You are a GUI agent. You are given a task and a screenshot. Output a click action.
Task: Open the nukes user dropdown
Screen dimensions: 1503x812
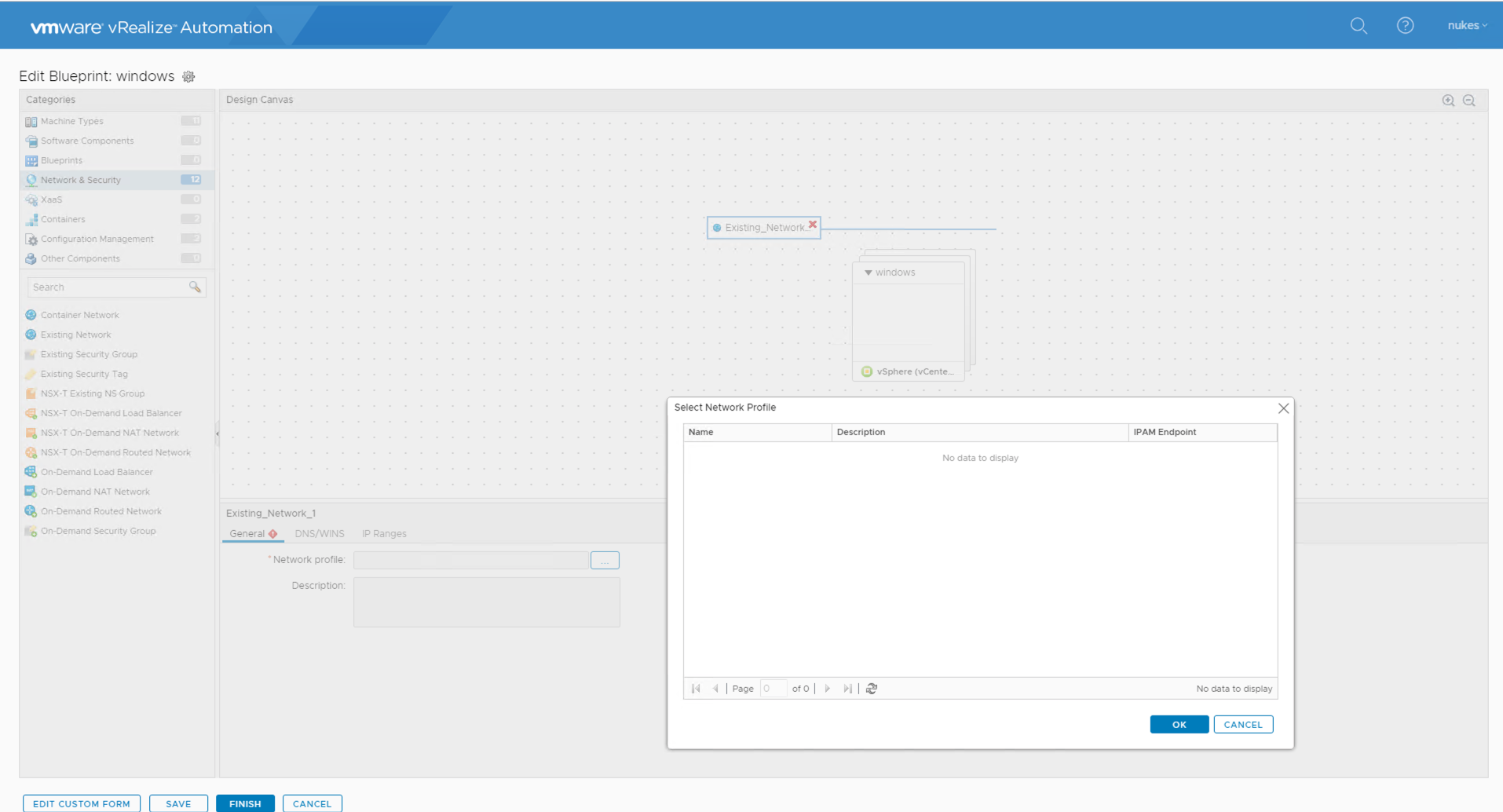coord(1467,26)
